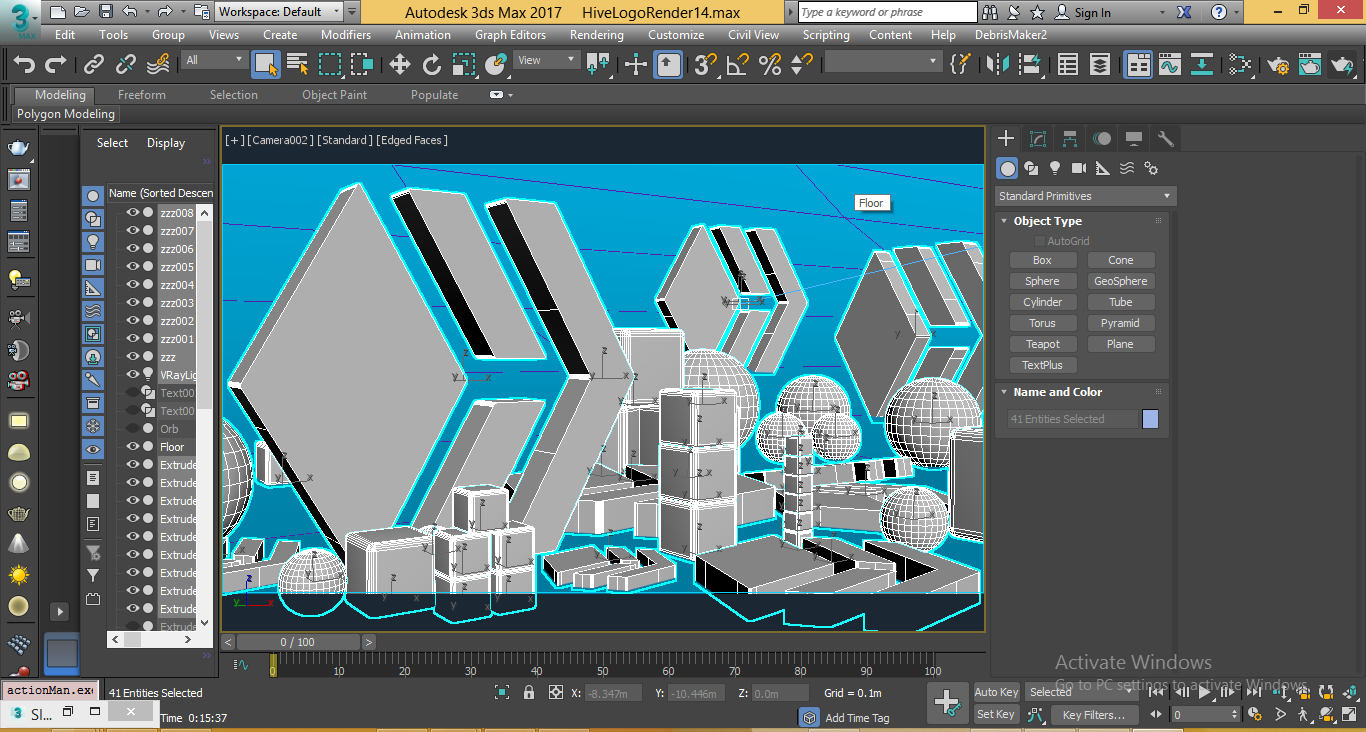Click the TextPlus object button

[1042, 365]
